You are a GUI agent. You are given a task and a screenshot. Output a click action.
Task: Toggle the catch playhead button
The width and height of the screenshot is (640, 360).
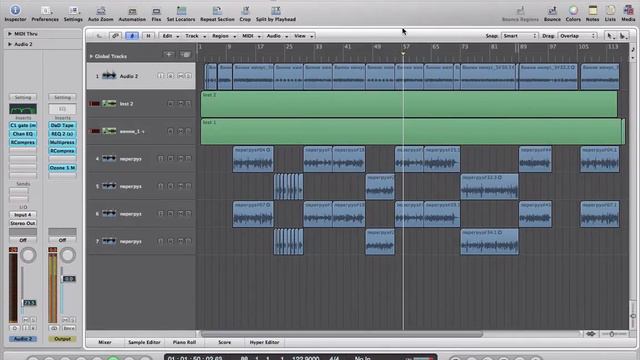132,36
